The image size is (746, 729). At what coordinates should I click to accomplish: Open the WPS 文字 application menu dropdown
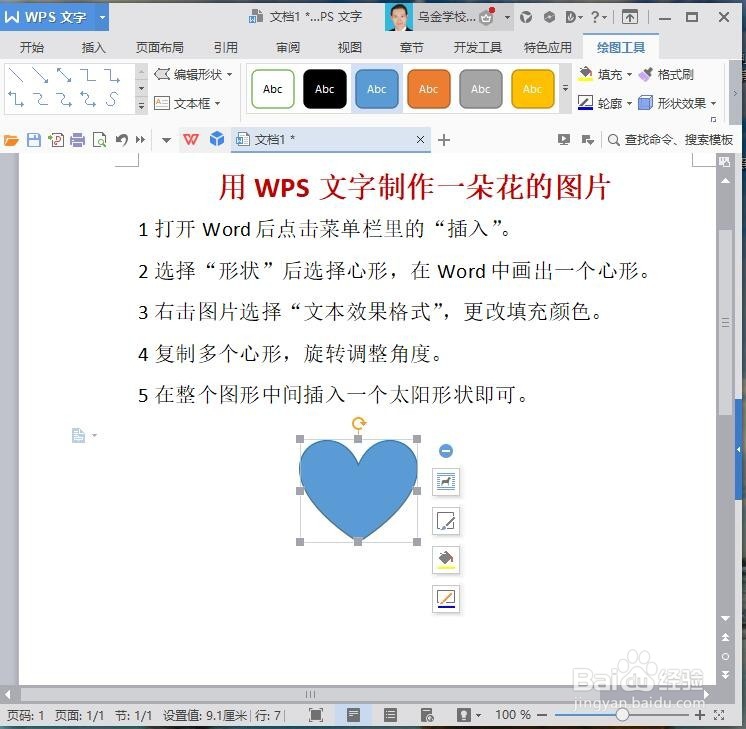coord(102,17)
